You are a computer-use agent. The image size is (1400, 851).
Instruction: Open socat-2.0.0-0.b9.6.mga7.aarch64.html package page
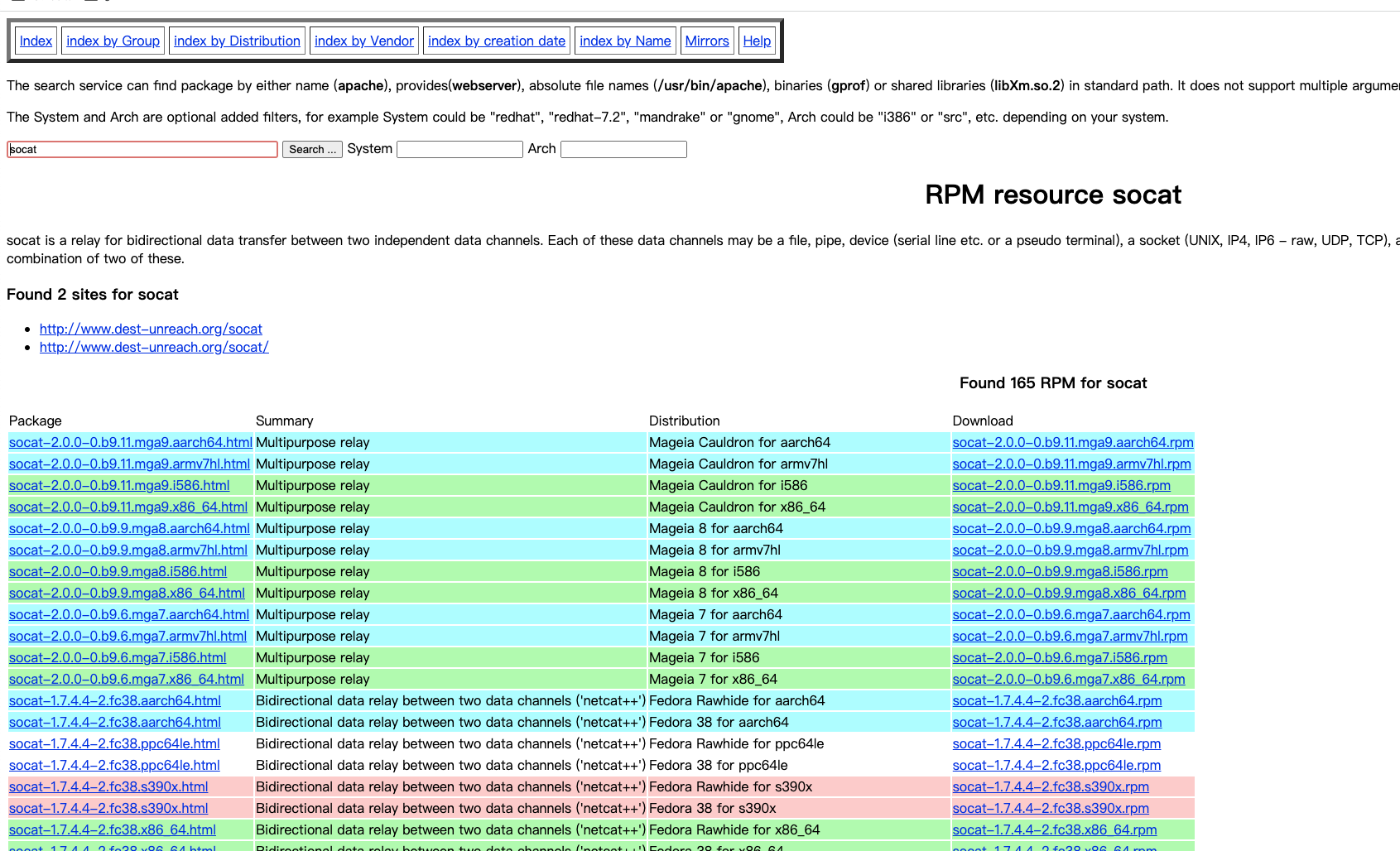point(129,614)
